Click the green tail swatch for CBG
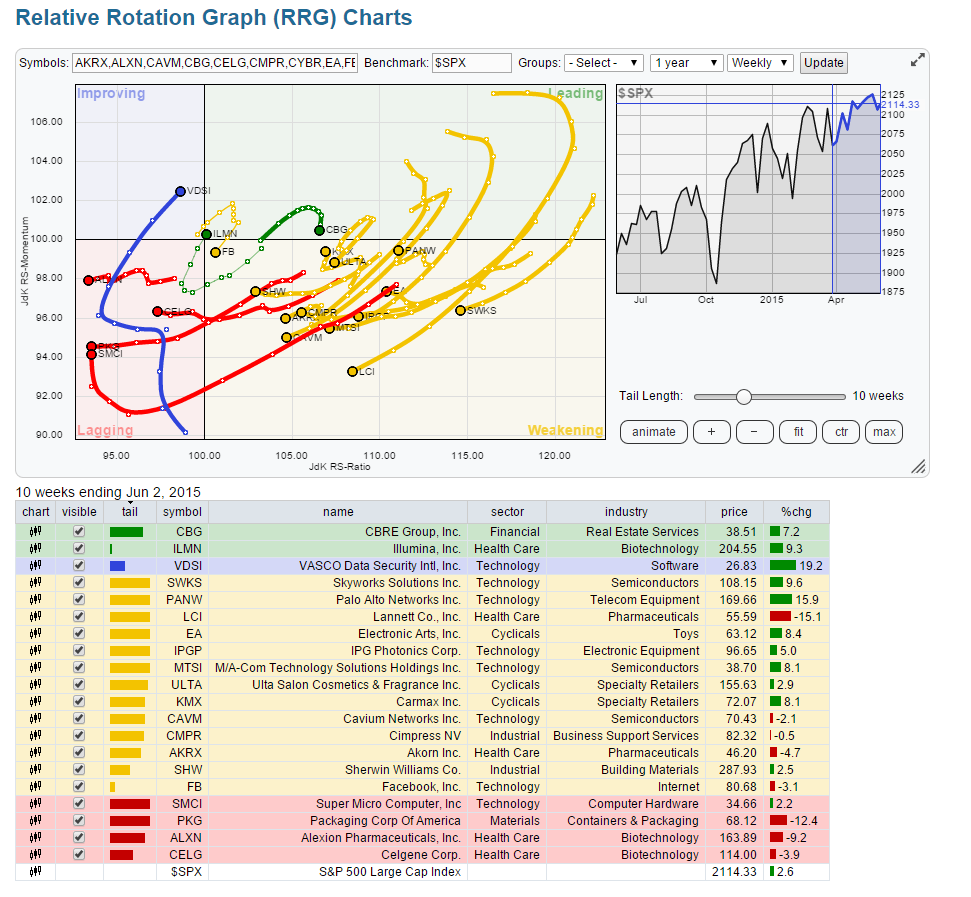This screenshot has width=971, height=897. click(126, 532)
